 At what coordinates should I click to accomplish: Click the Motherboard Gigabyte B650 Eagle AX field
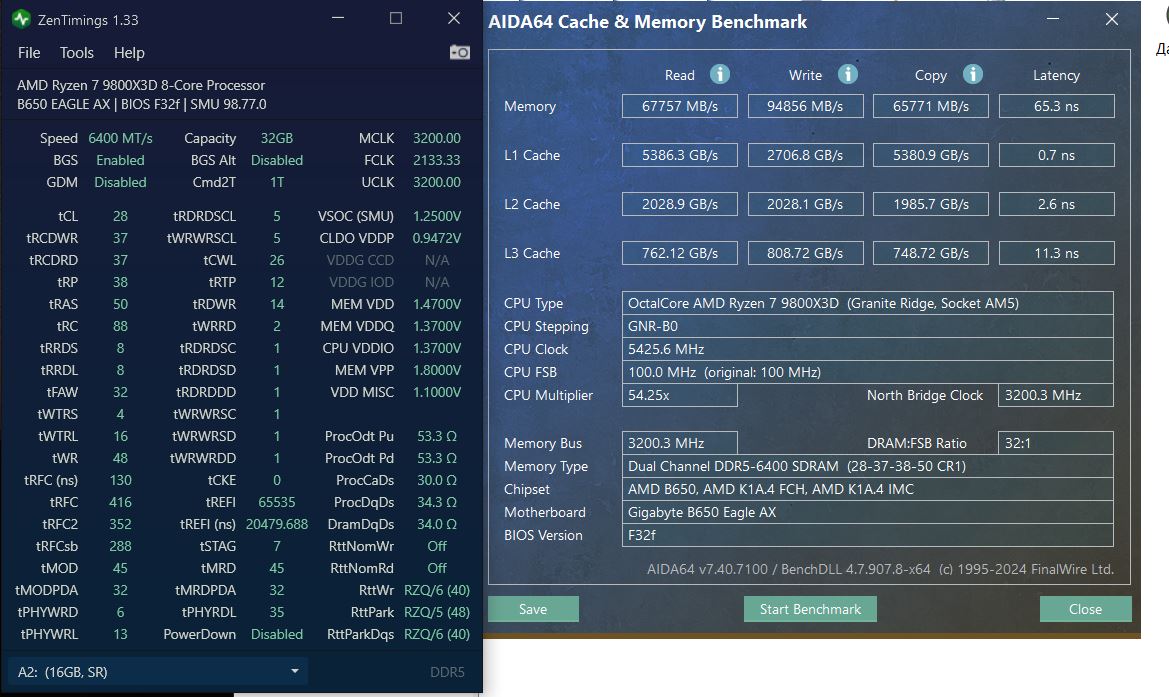868,512
